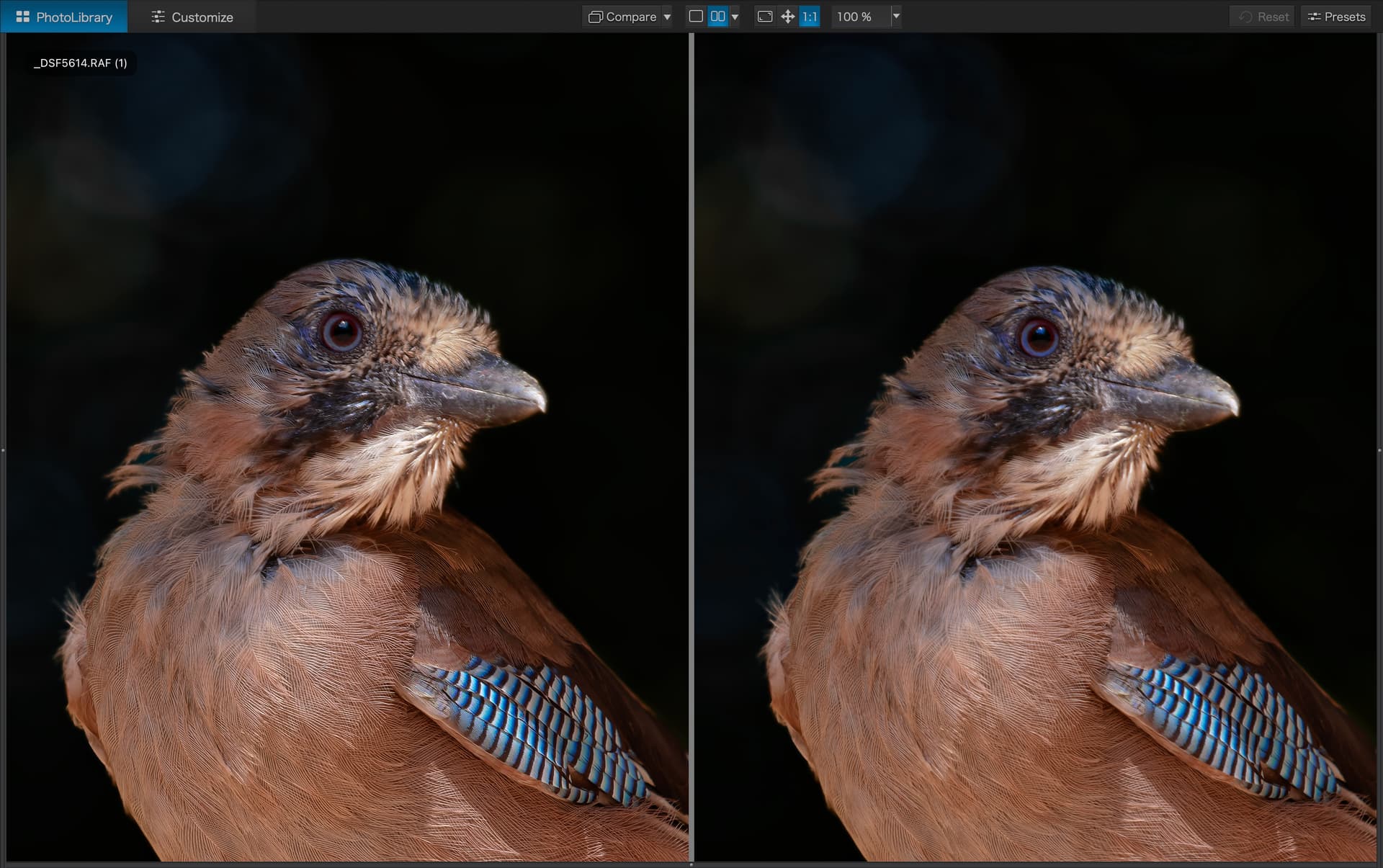This screenshot has width=1383, height=868.
Task: Click the Presets sliders icon
Action: click(1314, 17)
